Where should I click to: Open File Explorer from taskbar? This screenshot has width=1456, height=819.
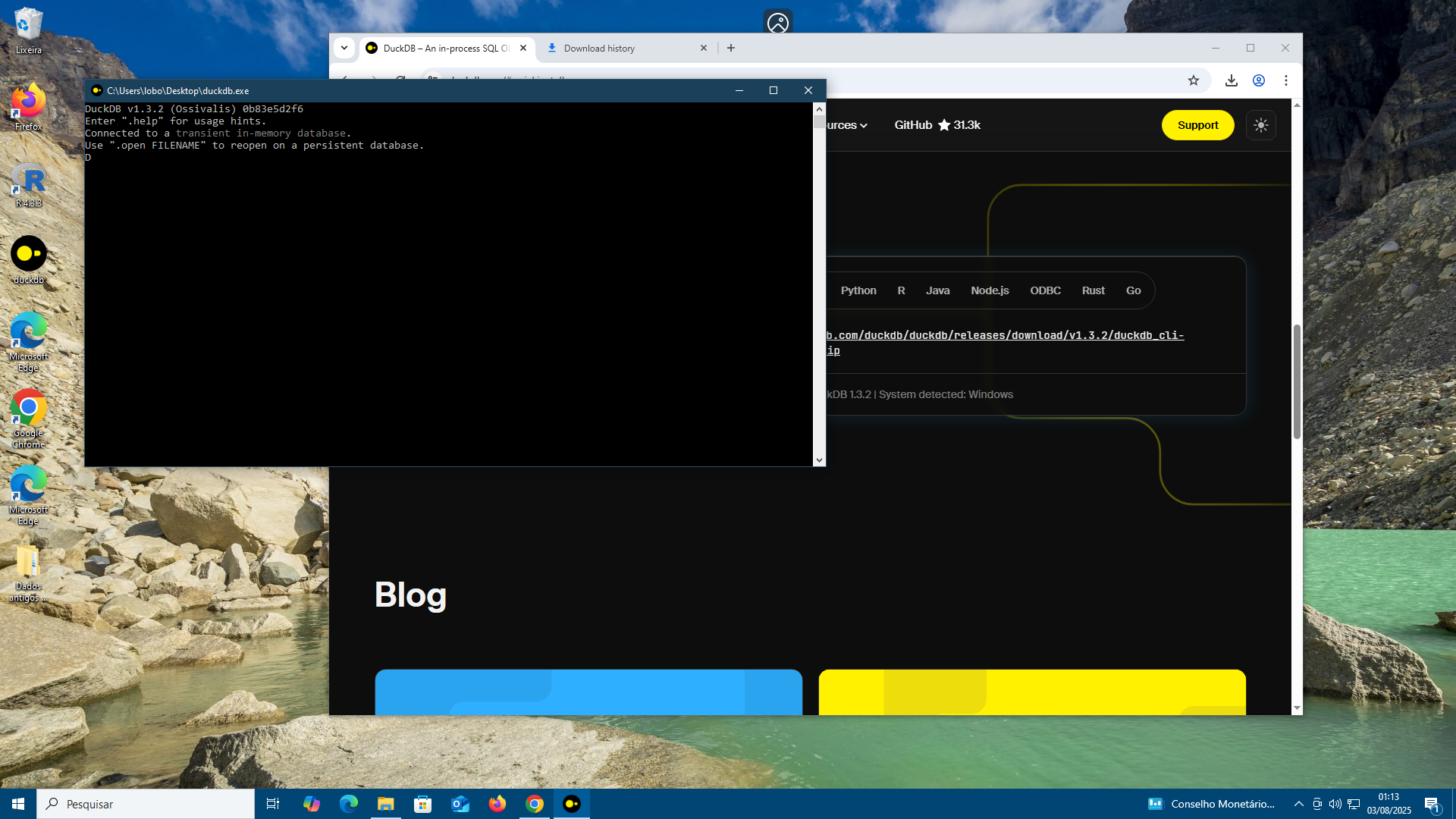[x=385, y=804]
